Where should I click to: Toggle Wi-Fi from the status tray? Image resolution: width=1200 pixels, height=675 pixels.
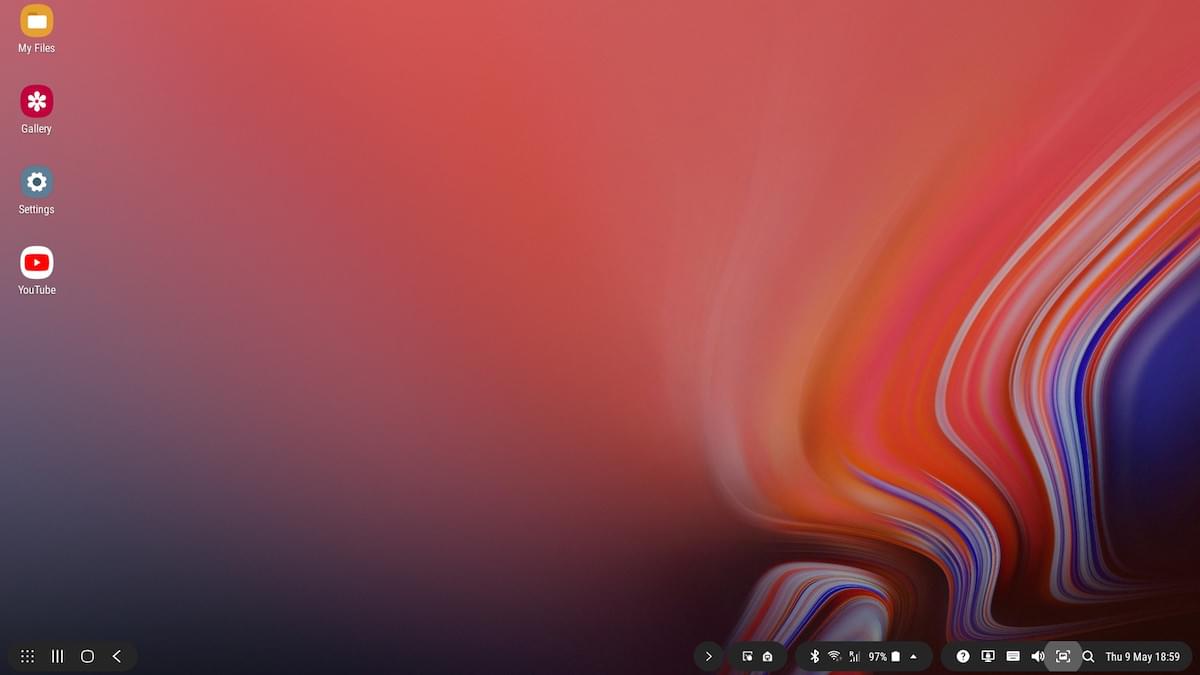tap(834, 656)
